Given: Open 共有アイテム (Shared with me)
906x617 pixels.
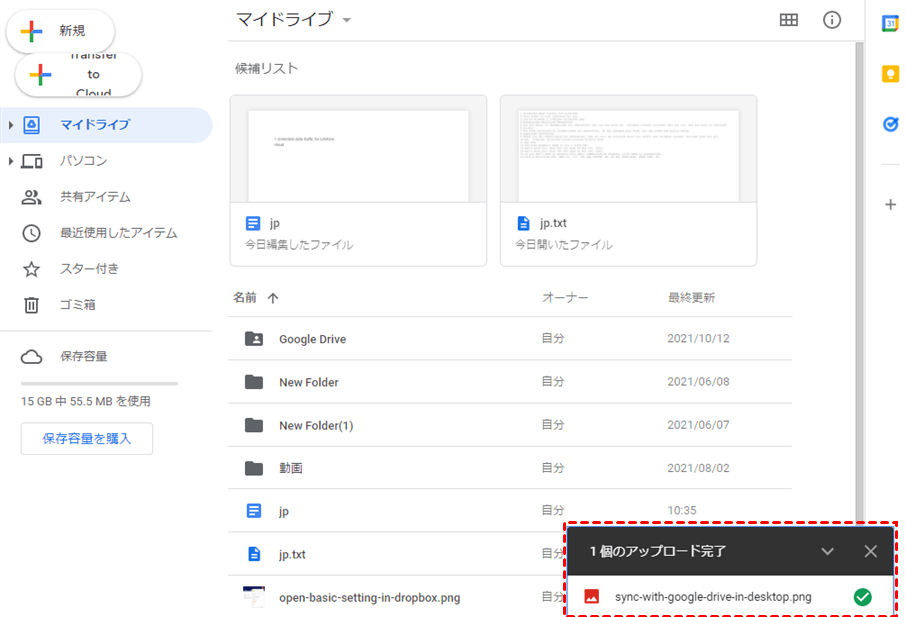Looking at the screenshot, I should click(95, 197).
